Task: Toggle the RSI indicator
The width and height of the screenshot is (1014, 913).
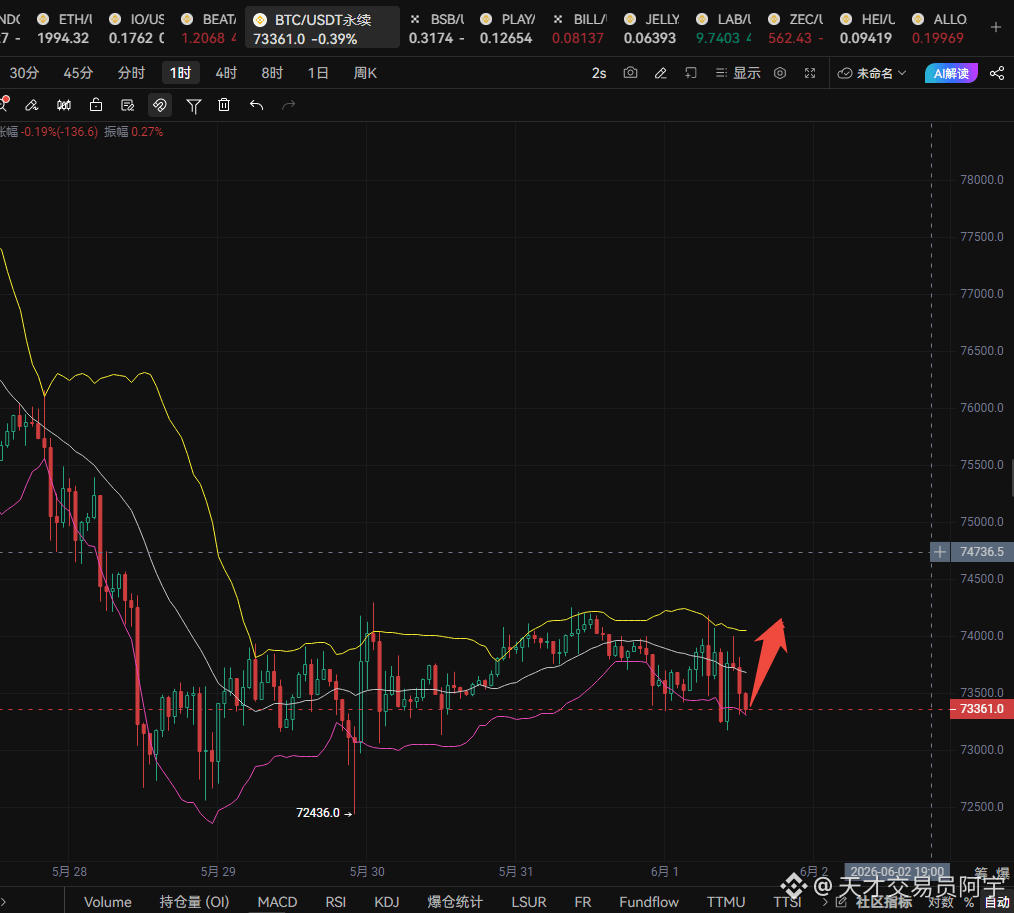Action: pyautogui.click(x=336, y=901)
